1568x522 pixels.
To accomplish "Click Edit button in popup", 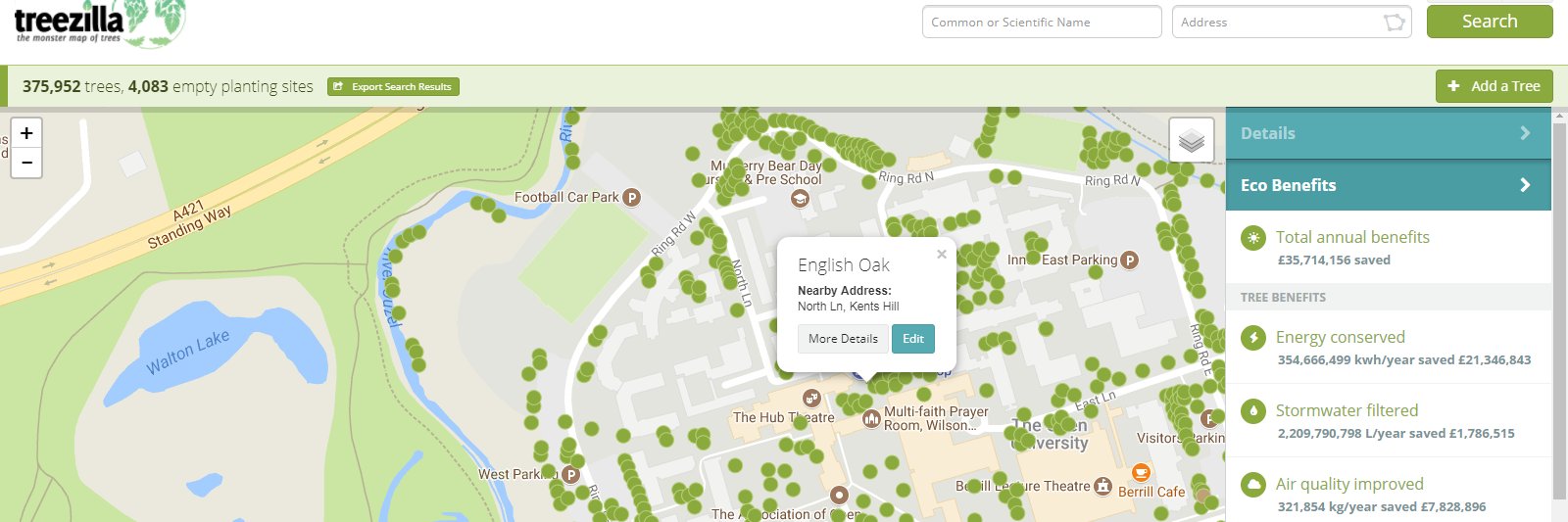I will 913,339.
